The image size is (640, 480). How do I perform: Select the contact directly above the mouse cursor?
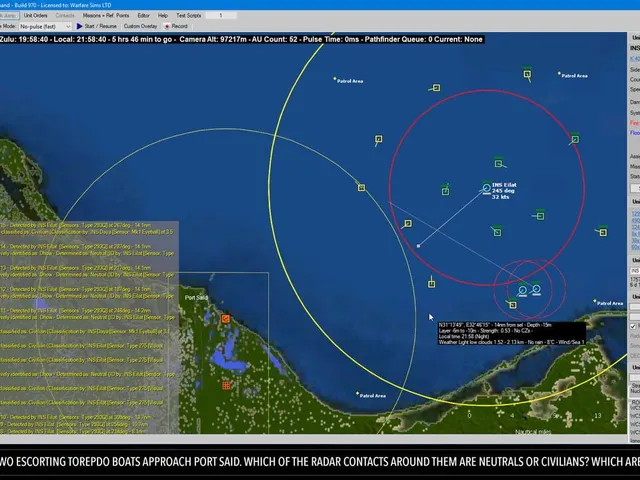(x=431, y=284)
